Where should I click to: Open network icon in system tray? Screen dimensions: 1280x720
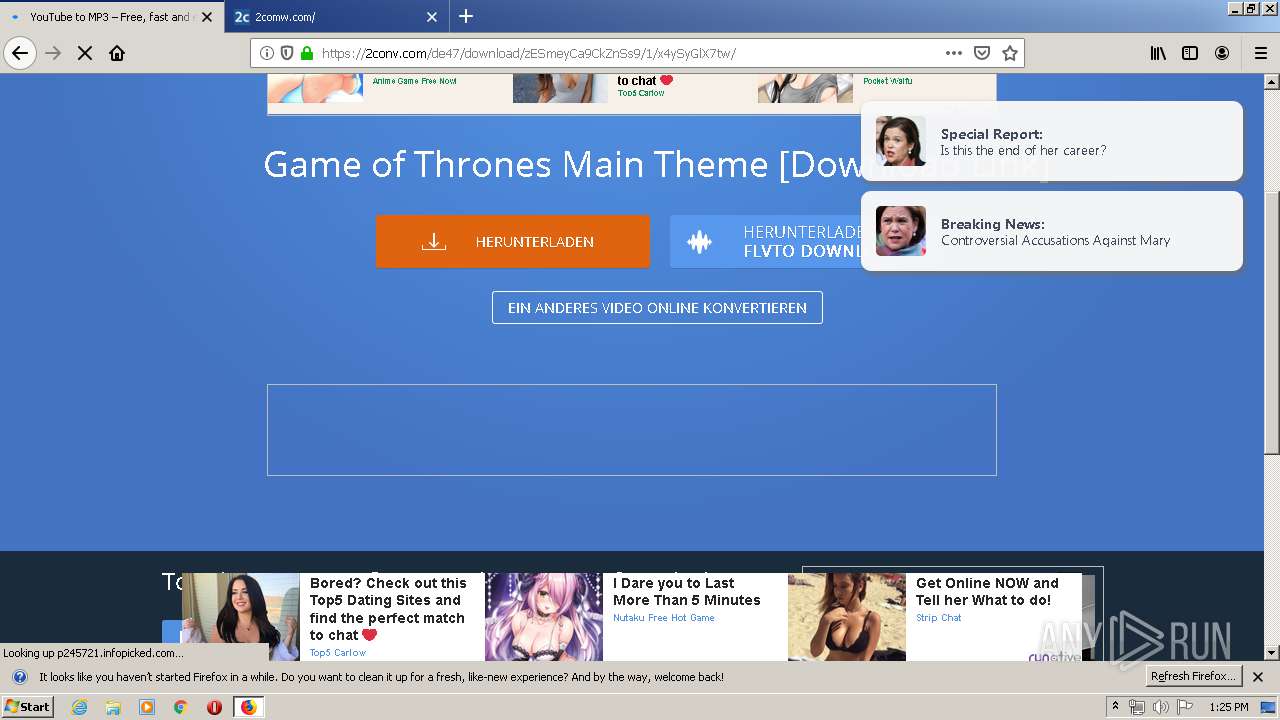click(1137, 707)
